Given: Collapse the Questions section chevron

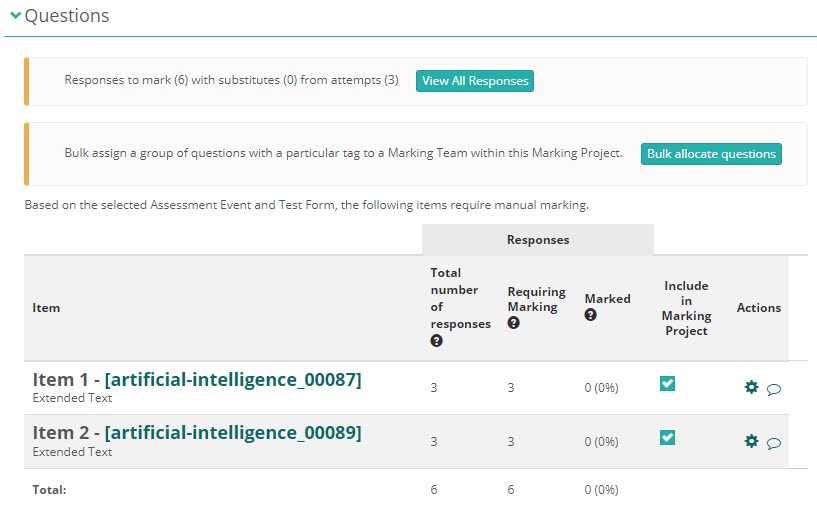Looking at the screenshot, I should 15,17.
